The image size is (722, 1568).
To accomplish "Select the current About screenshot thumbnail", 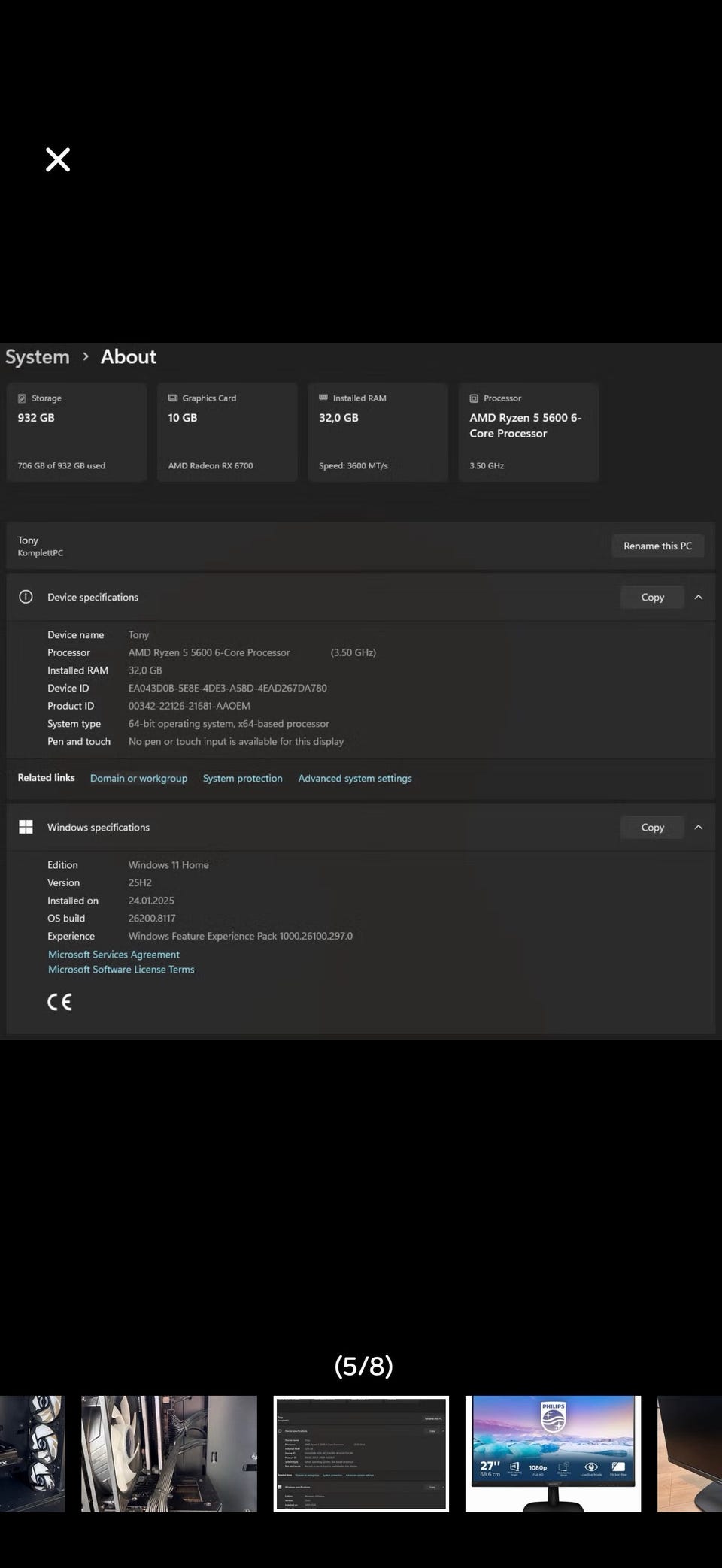I will pos(361,1454).
